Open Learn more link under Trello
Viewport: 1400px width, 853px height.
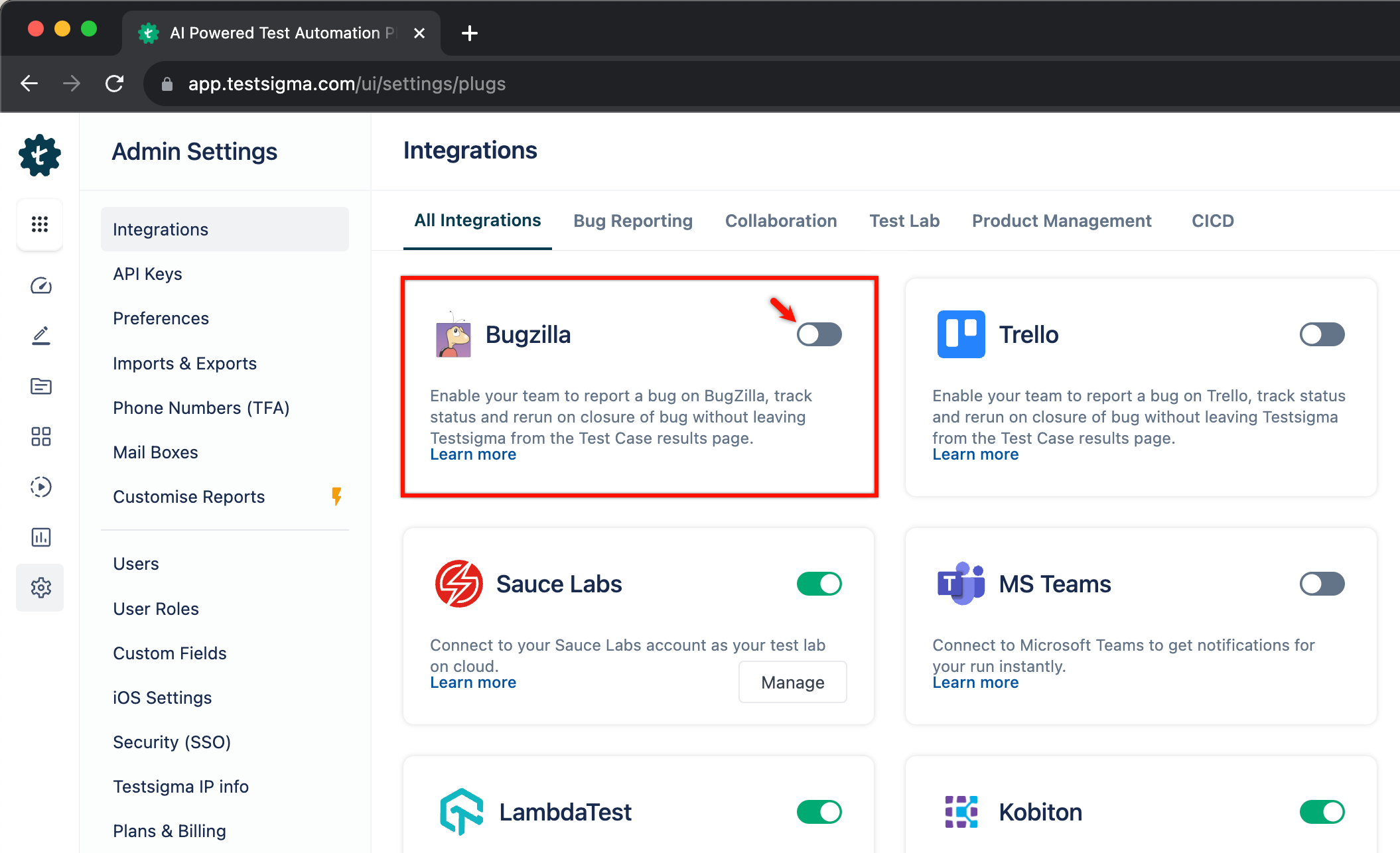pyautogui.click(x=975, y=454)
